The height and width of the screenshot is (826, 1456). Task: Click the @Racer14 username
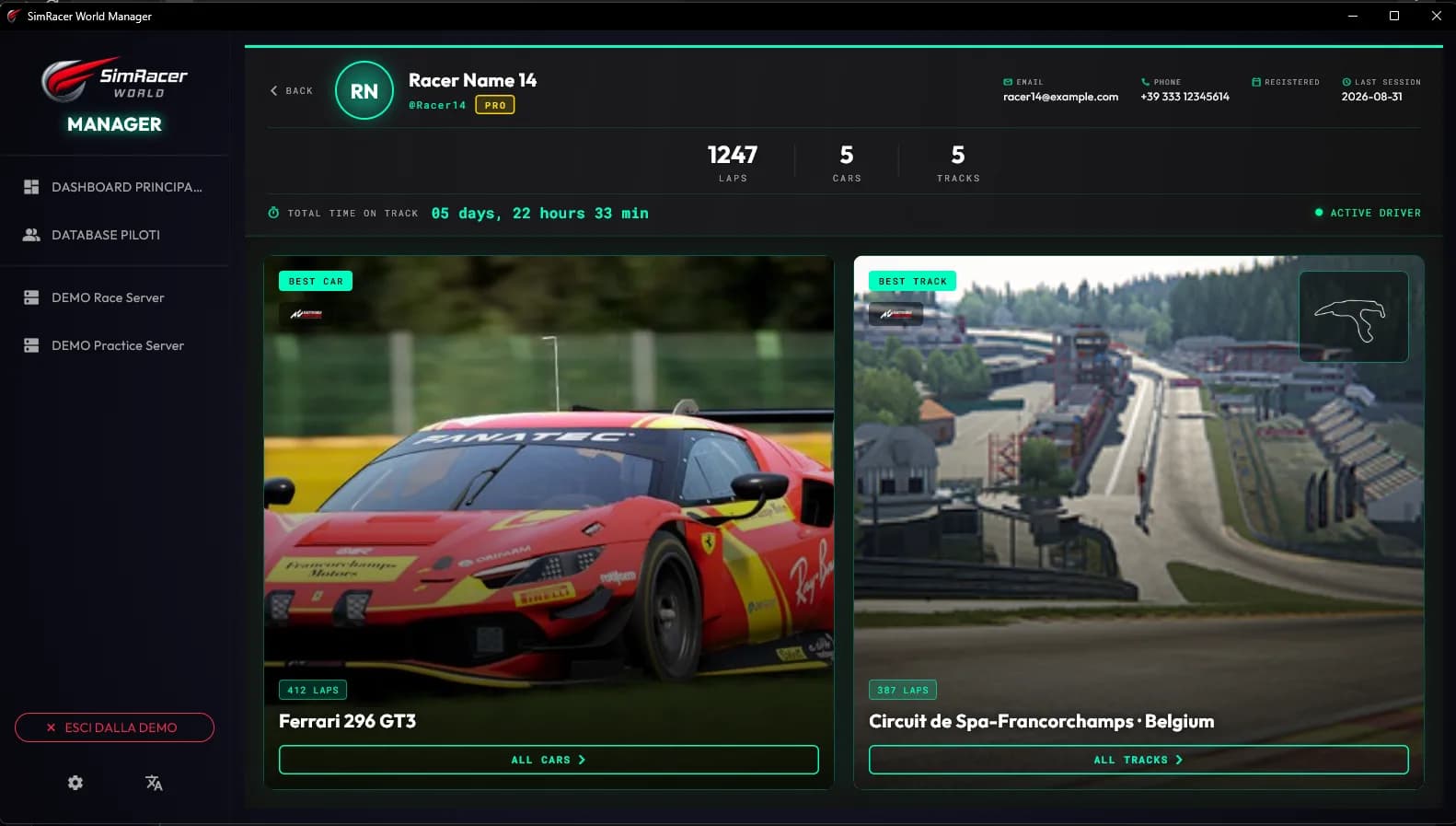click(x=437, y=105)
